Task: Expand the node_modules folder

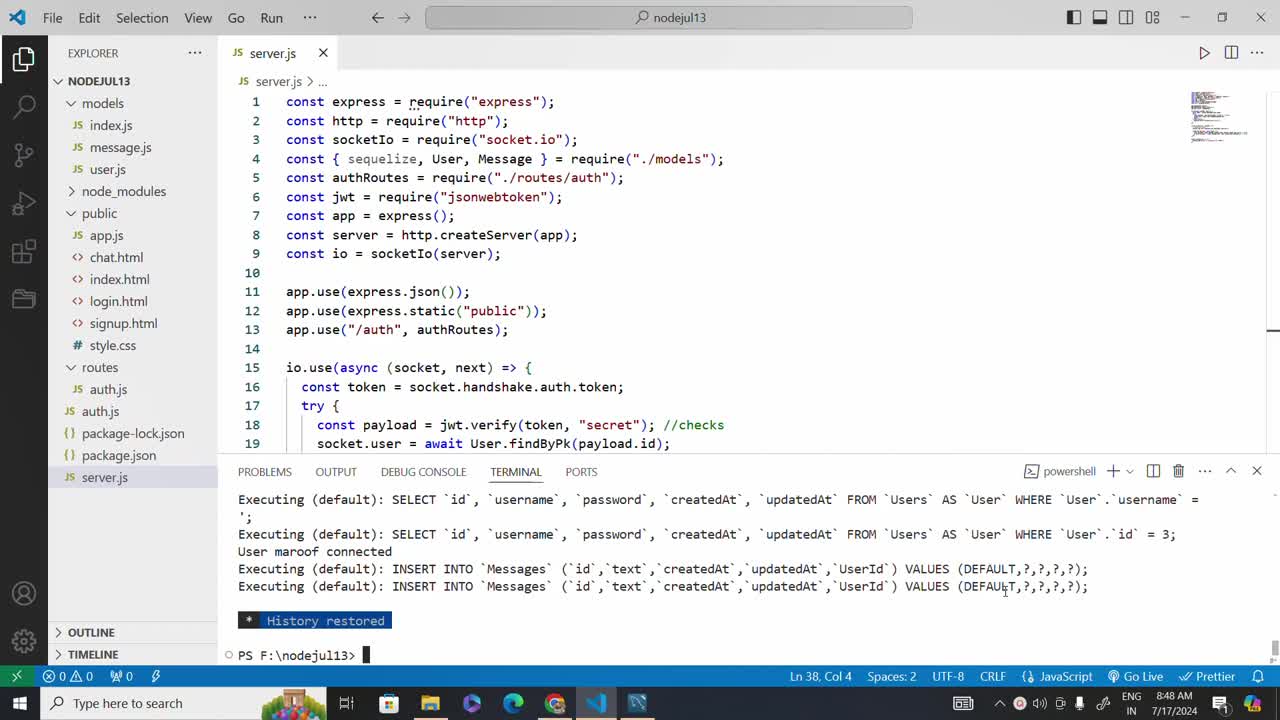Action: pos(133,191)
